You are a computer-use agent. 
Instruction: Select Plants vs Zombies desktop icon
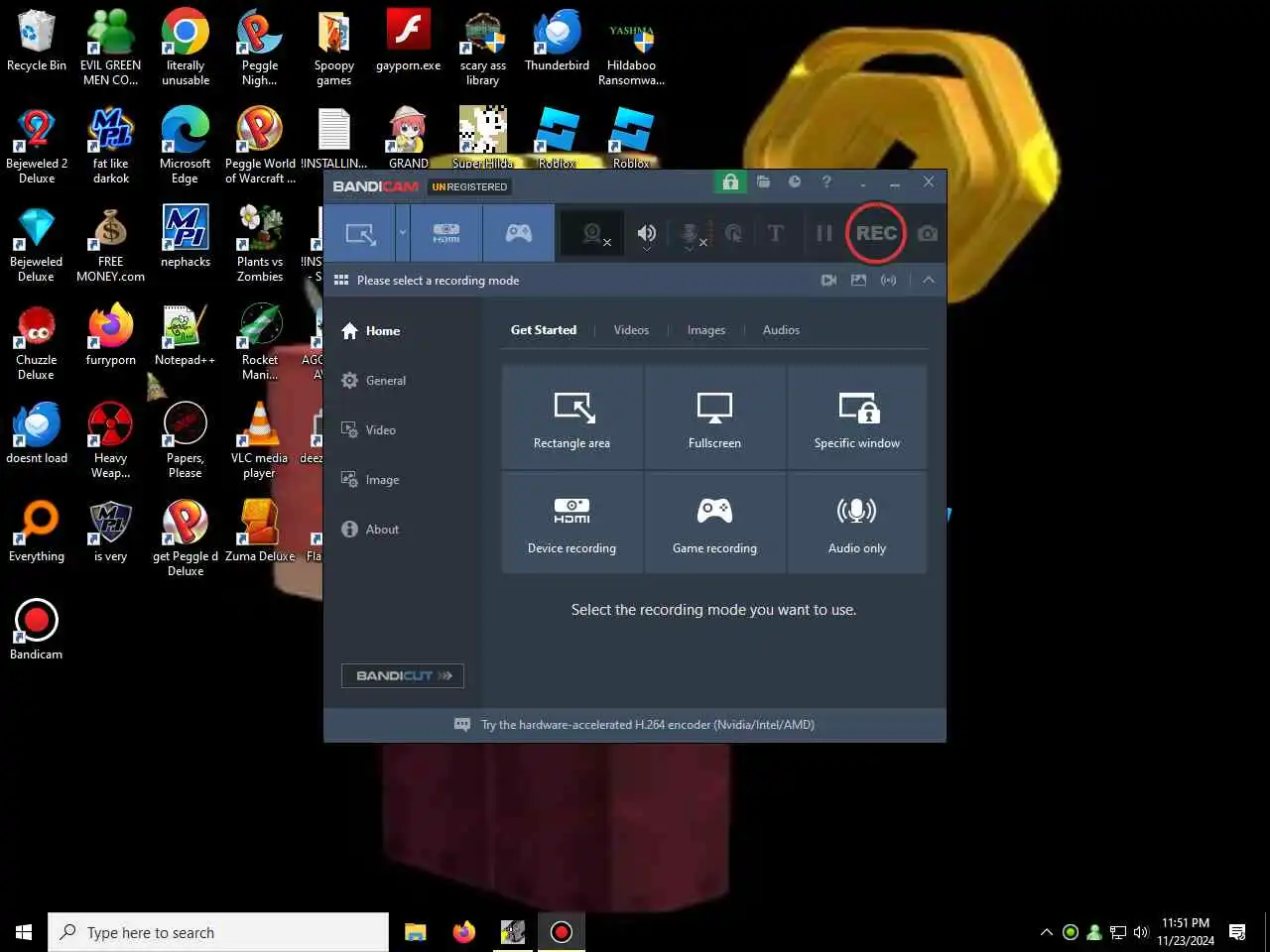pos(260,244)
